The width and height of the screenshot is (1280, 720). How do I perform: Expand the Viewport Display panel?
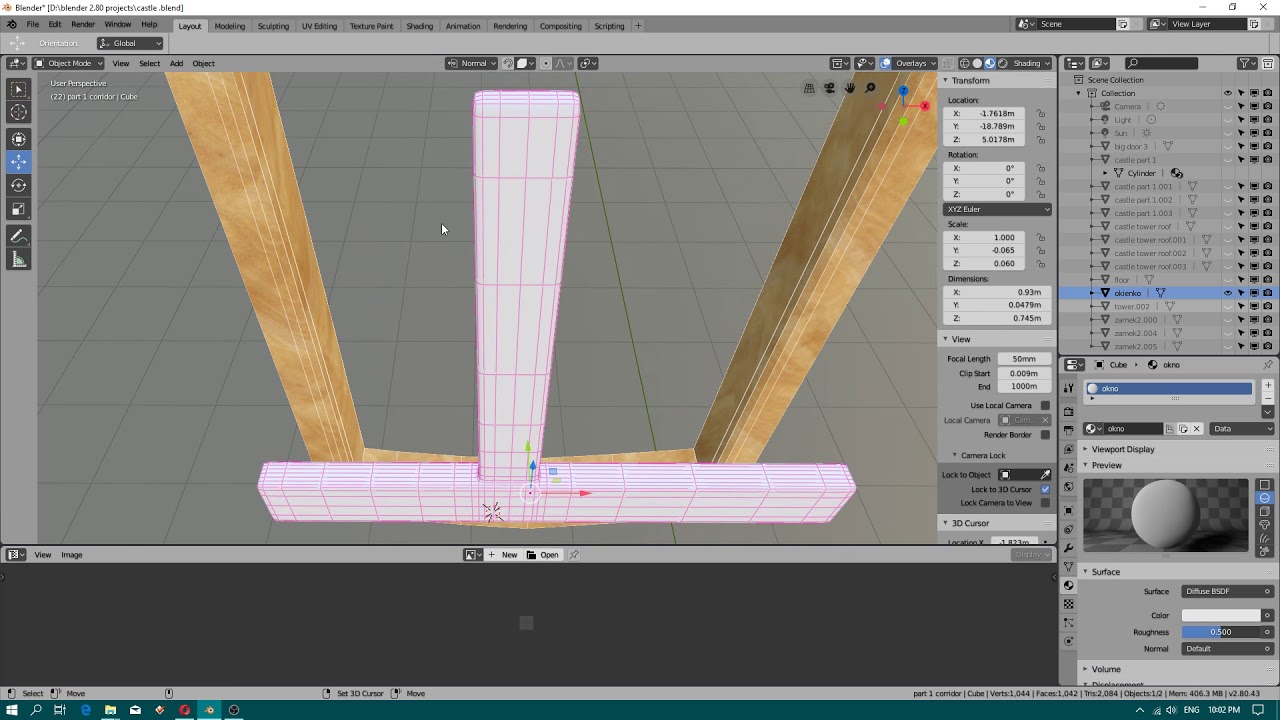(x=1123, y=449)
